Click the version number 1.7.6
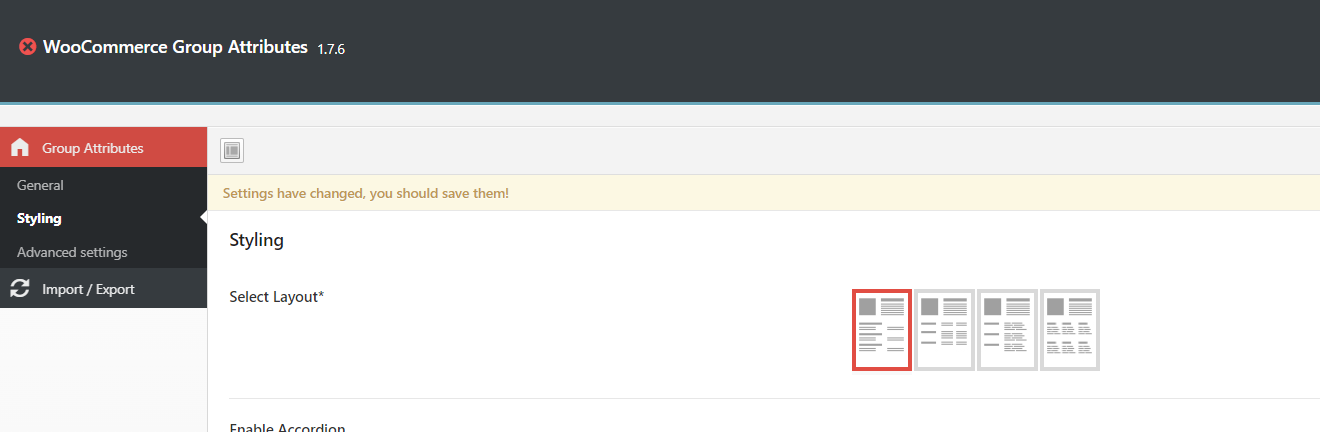Image resolution: width=1320 pixels, height=432 pixels. (331, 48)
